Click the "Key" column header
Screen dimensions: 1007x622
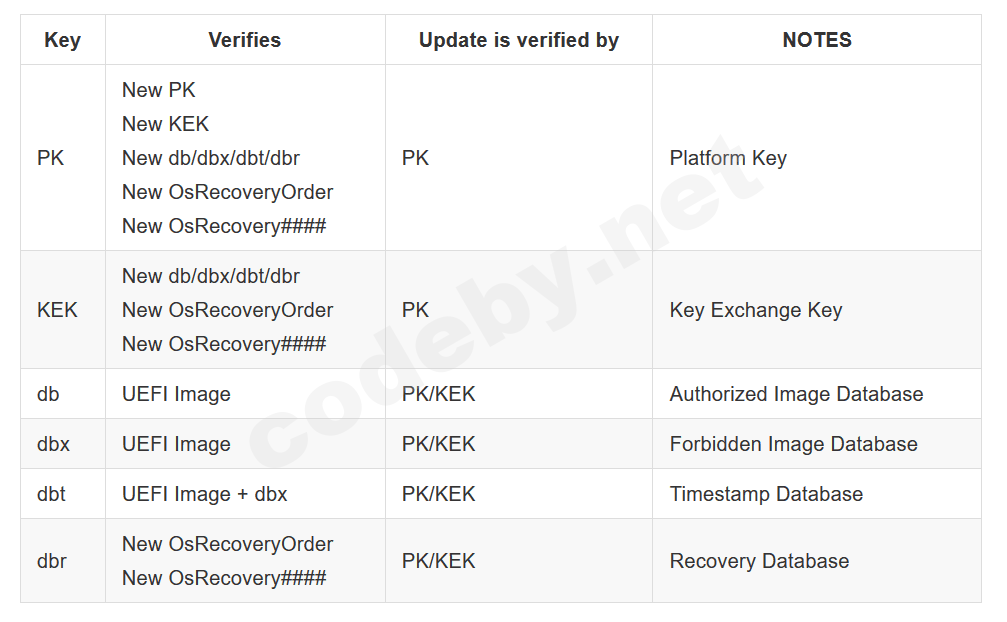click(x=62, y=40)
